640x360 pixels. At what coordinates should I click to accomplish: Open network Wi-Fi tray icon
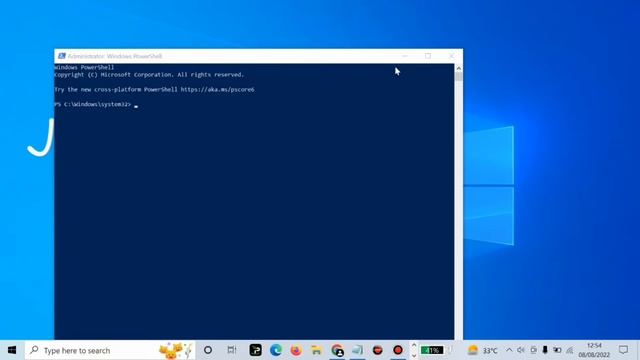pyautogui.click(x=570, y=350)
